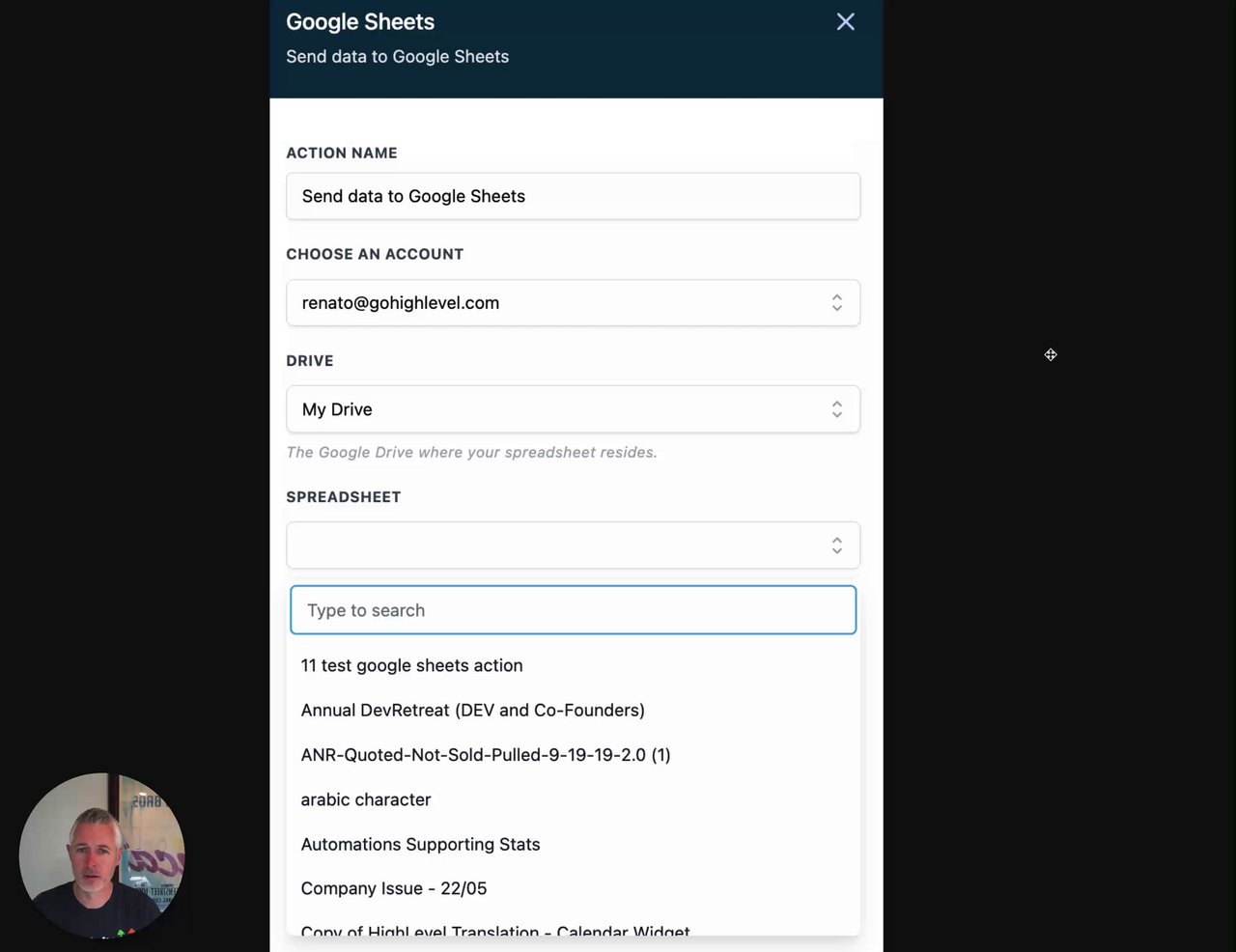Click the presenter webcam thumbnail
1236x952 pixels.
[x=101, y=855]
